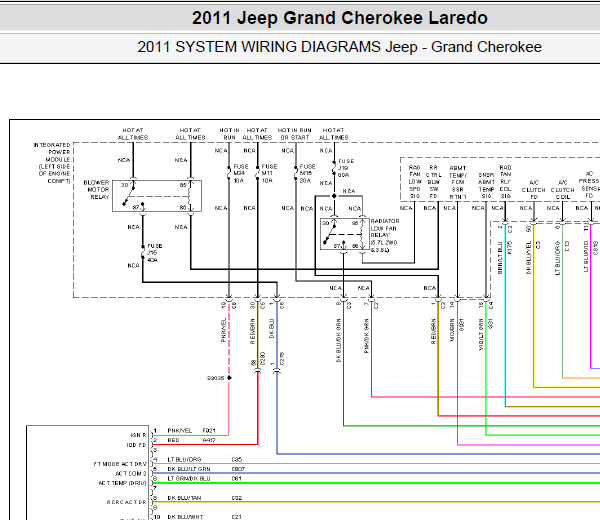Click the 'FUSE J19 60A' label
Image resolution: width=600 pixels, height=520 pixels.
pyautogui.click(x=345, y=168)
